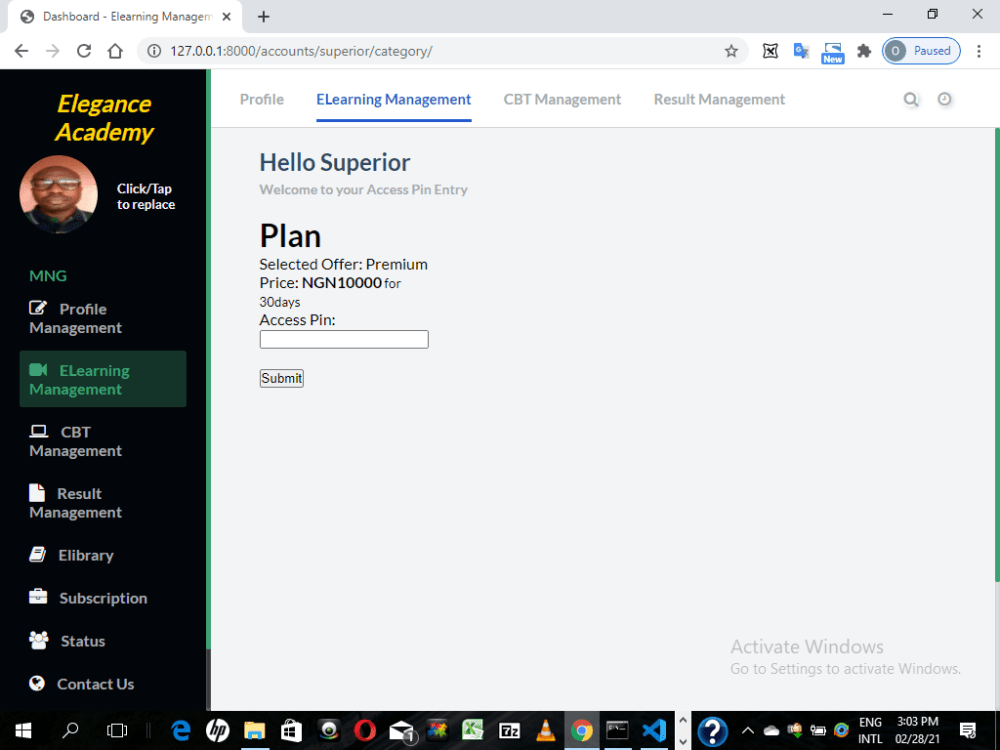Click the Paused profile button
Image resolution: width=1000 pixels, height=750 pixels.
click(921, 51)
